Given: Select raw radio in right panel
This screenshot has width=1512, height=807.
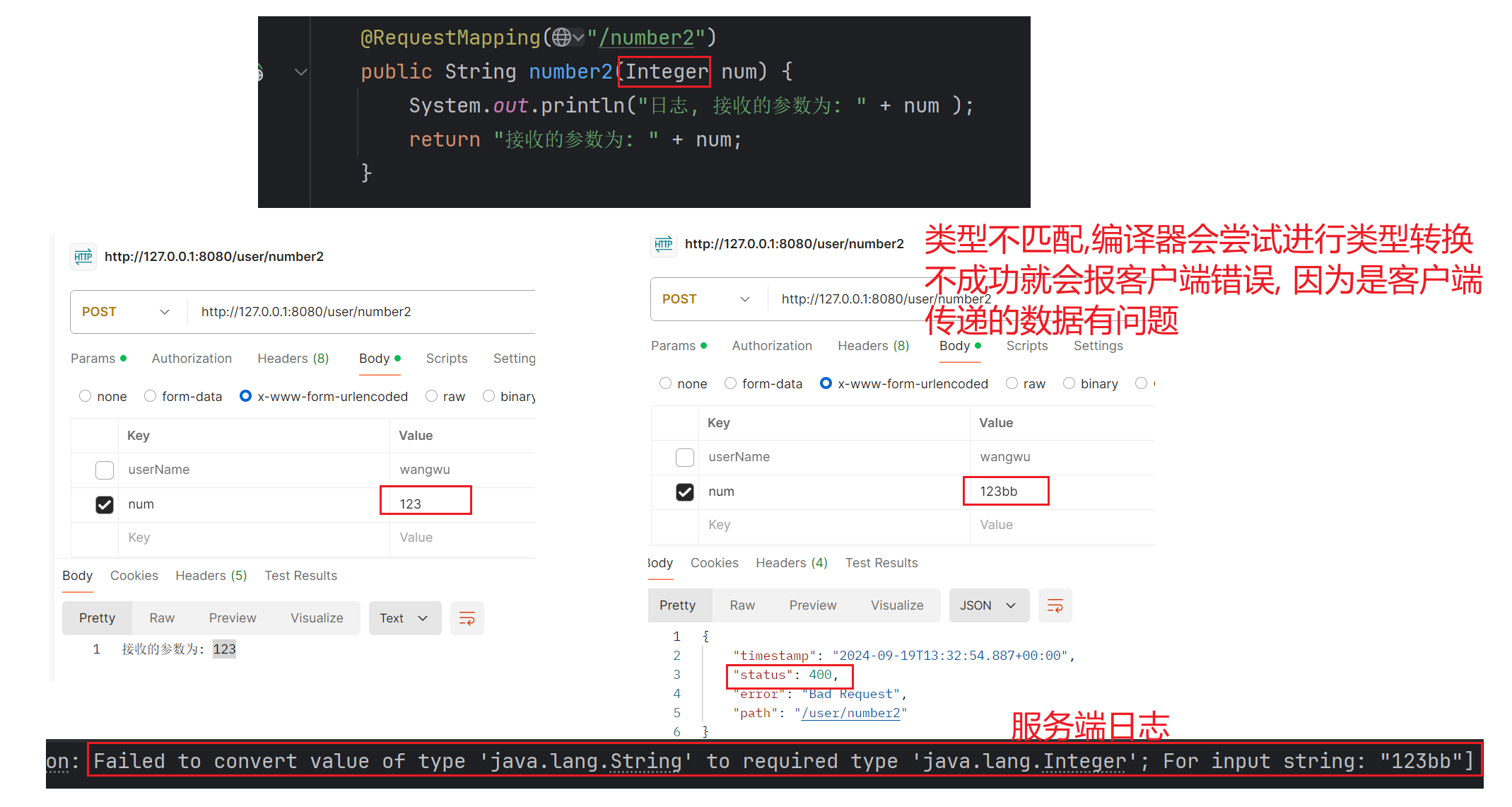Looking at the screenshot, I should (1012, 383).
